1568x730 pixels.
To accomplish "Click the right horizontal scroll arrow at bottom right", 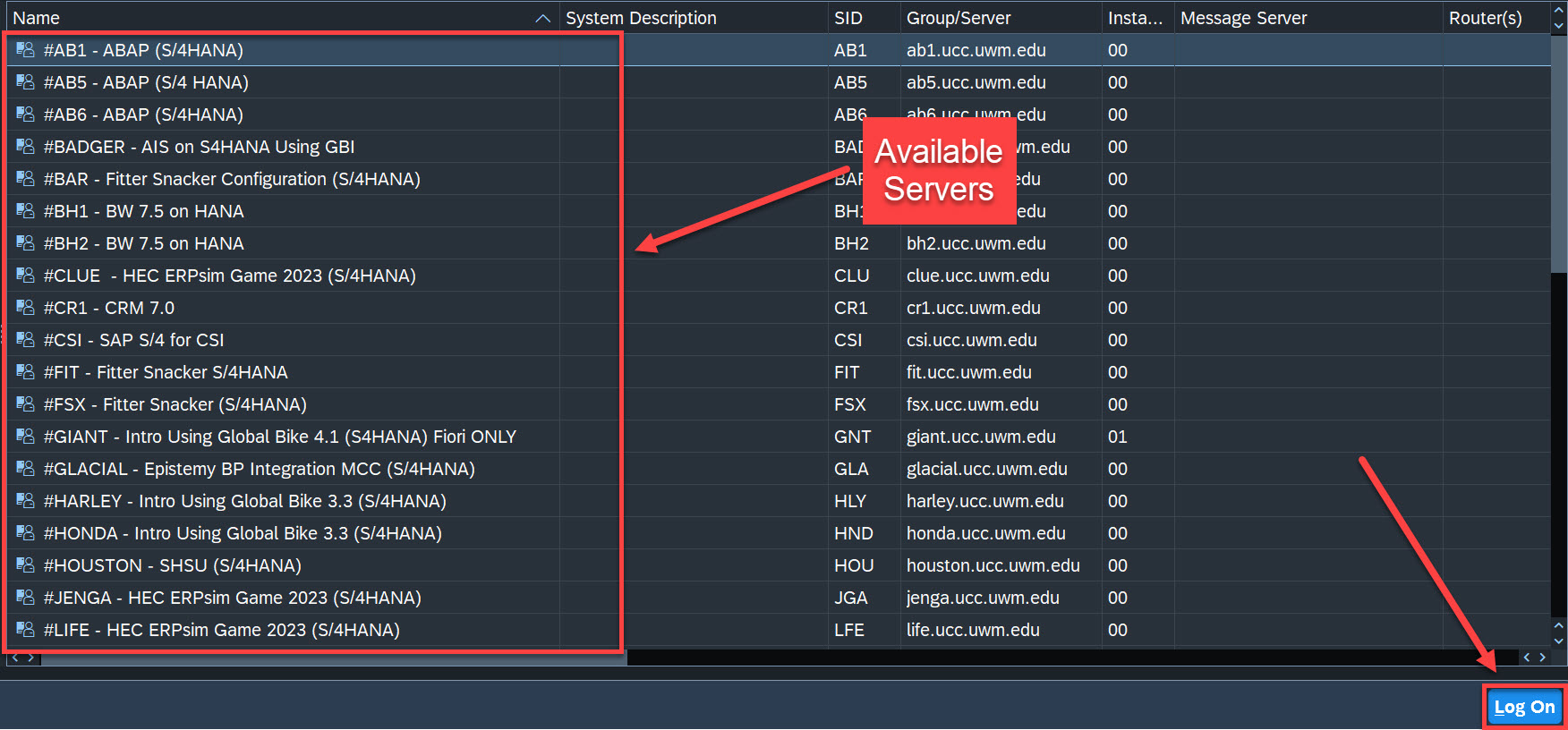I will (x=1542, y=658).
